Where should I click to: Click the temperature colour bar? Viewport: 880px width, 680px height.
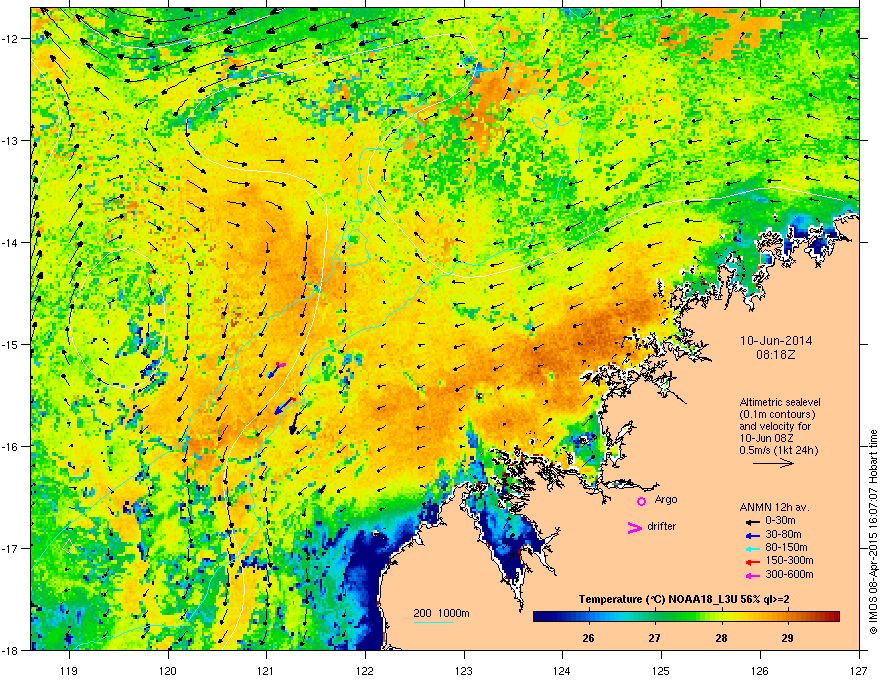686,617
